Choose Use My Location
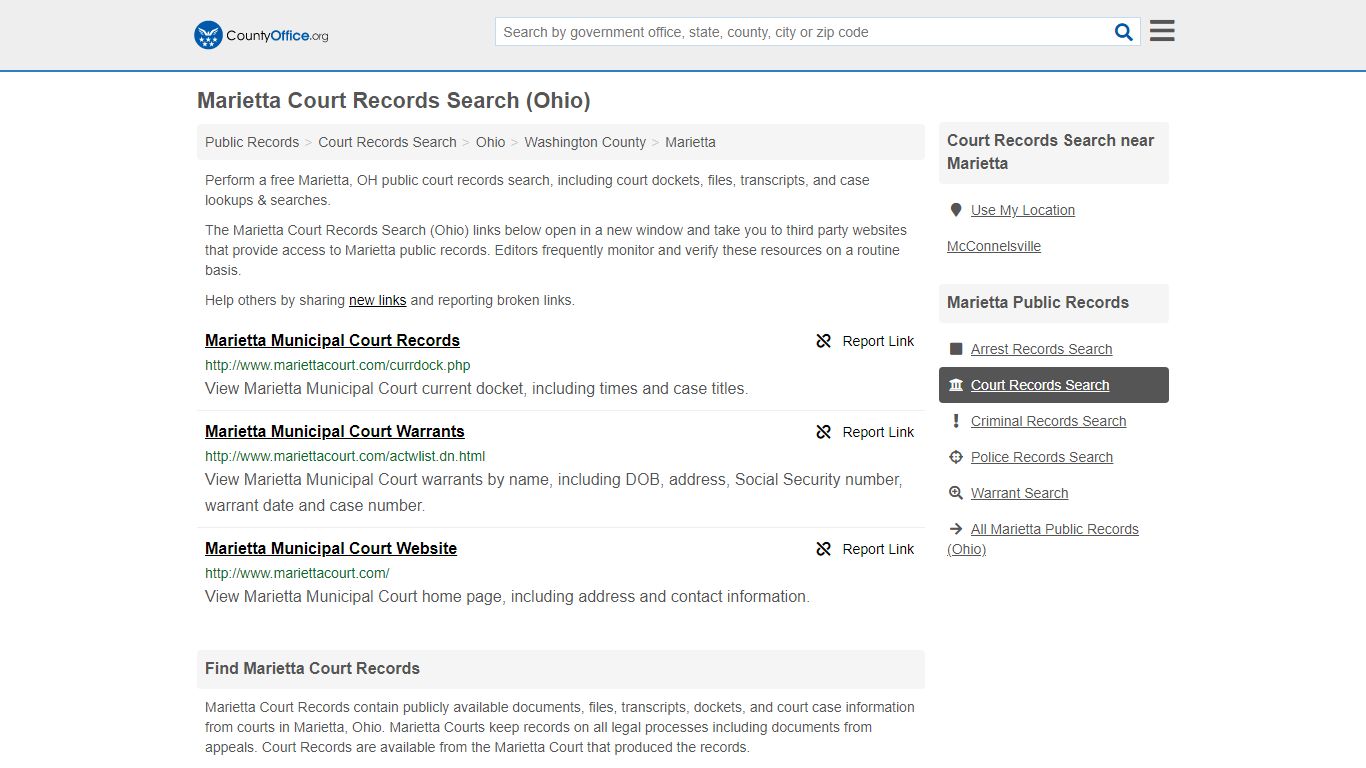The image size is (1366, 768). (x=1023, y=210)
